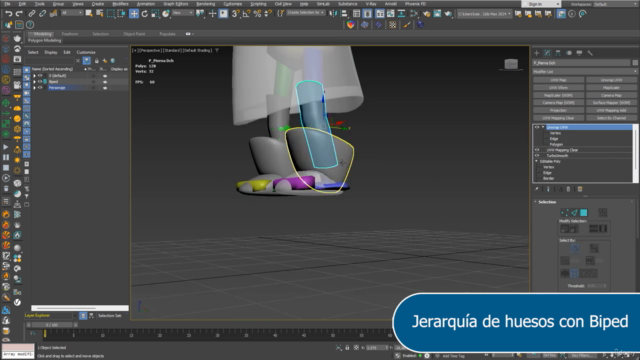Open the Rendering menu
This screenshot has width=640, height=360.
[x=206, y=4]
